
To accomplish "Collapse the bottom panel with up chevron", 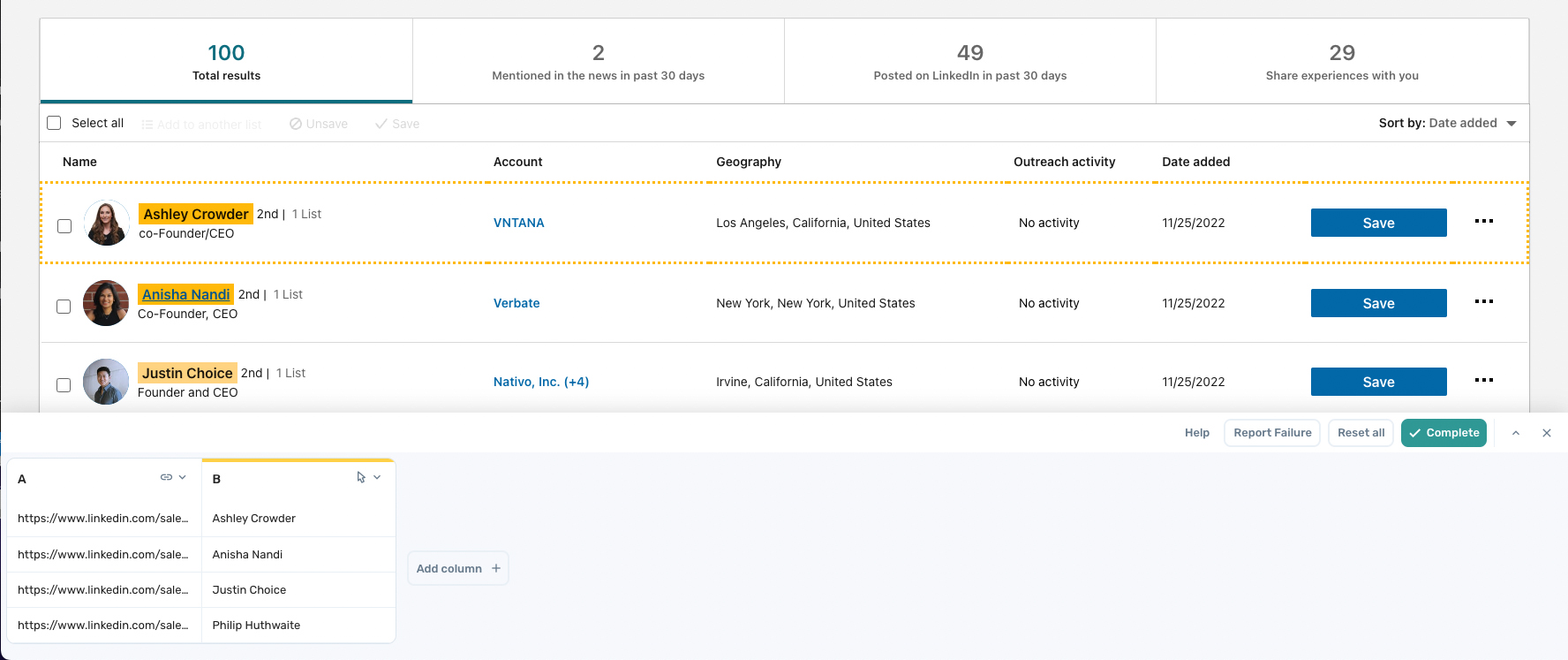I will (1516, 433).
